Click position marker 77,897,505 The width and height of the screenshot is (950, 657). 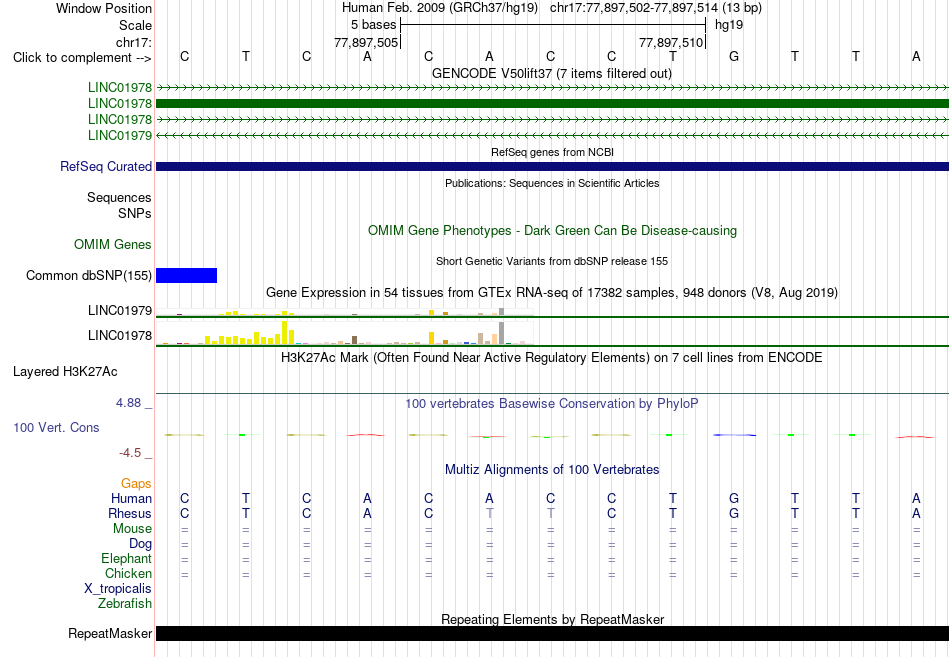[366, 42]
